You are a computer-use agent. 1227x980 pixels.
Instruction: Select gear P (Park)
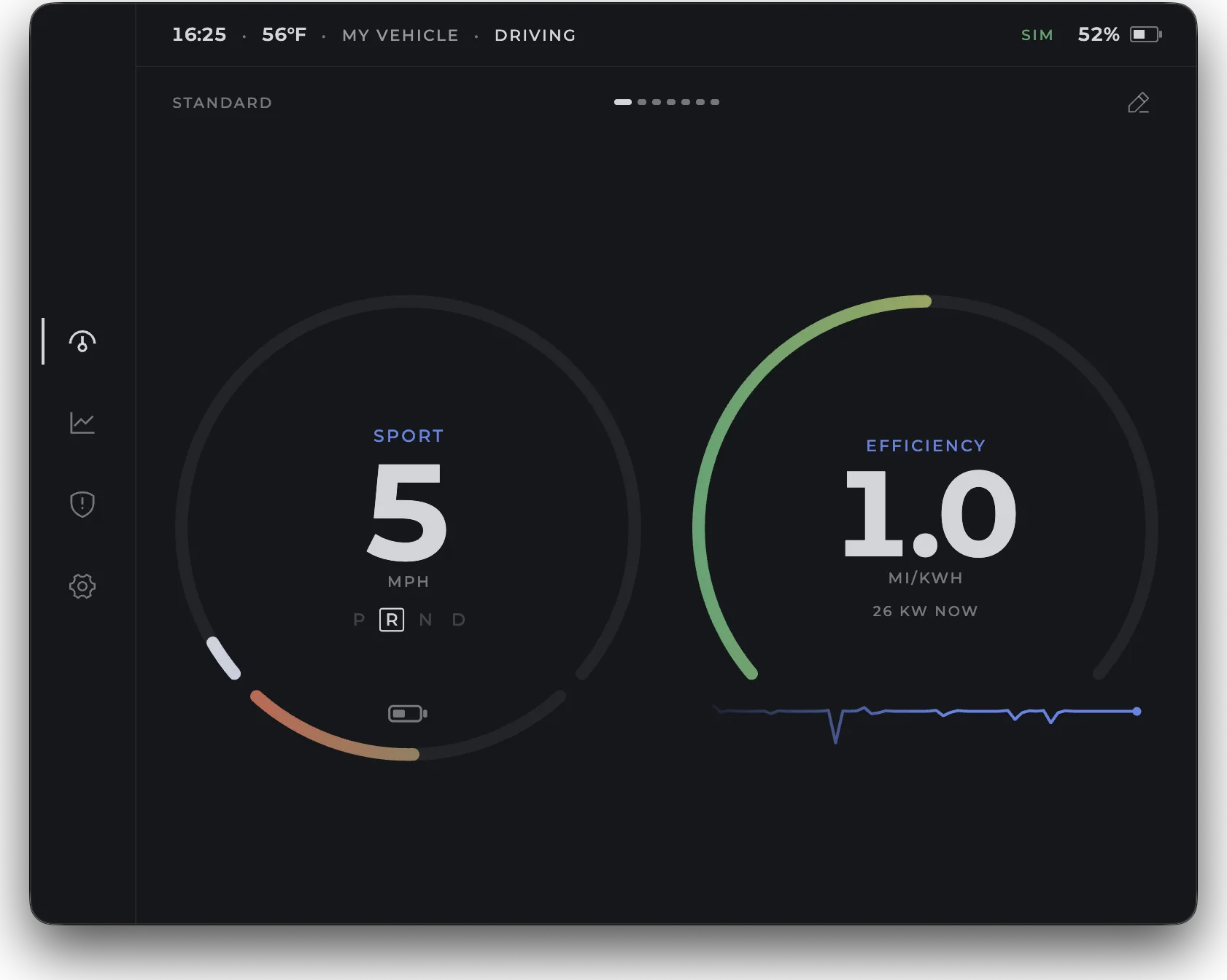click(x=358, y=620)
